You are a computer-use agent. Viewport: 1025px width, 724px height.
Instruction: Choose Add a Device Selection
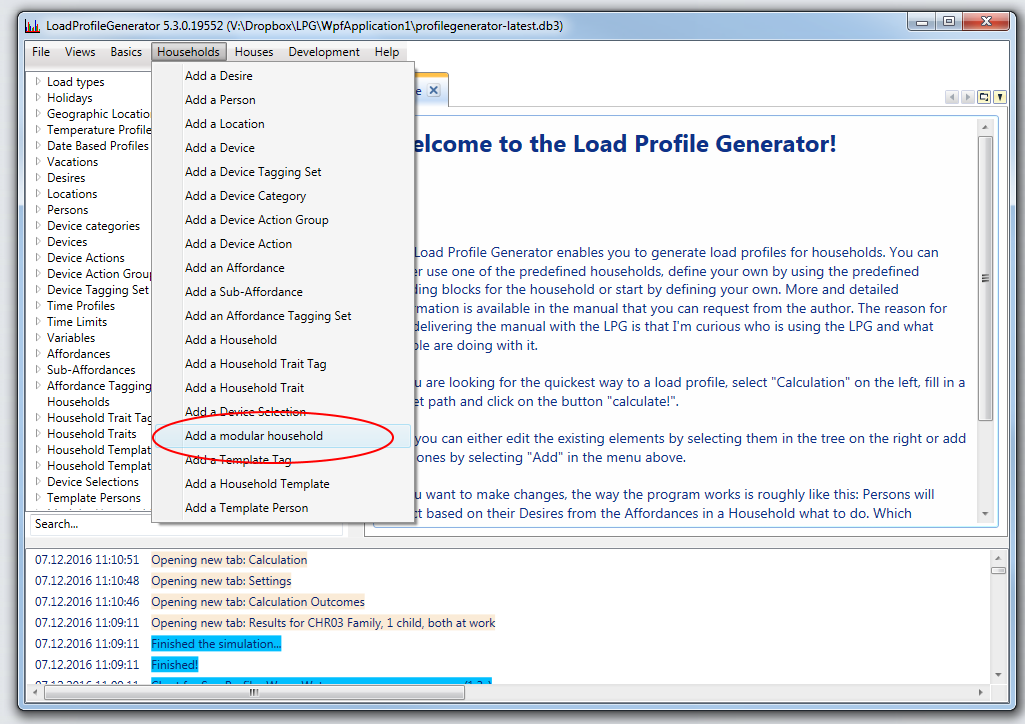point(283,412)
